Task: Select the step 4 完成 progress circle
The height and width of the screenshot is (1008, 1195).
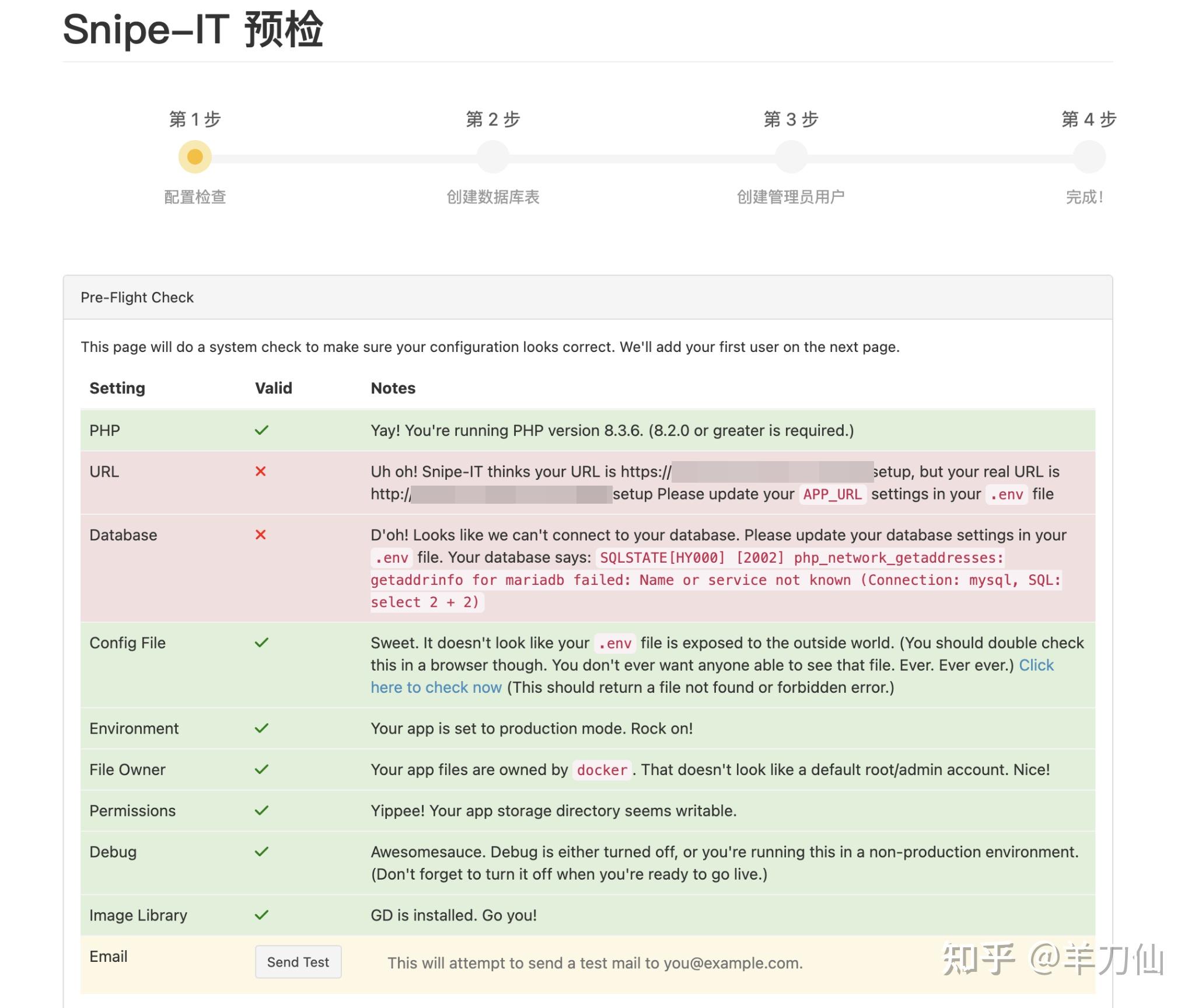Action: click(x=1089, y=156)
